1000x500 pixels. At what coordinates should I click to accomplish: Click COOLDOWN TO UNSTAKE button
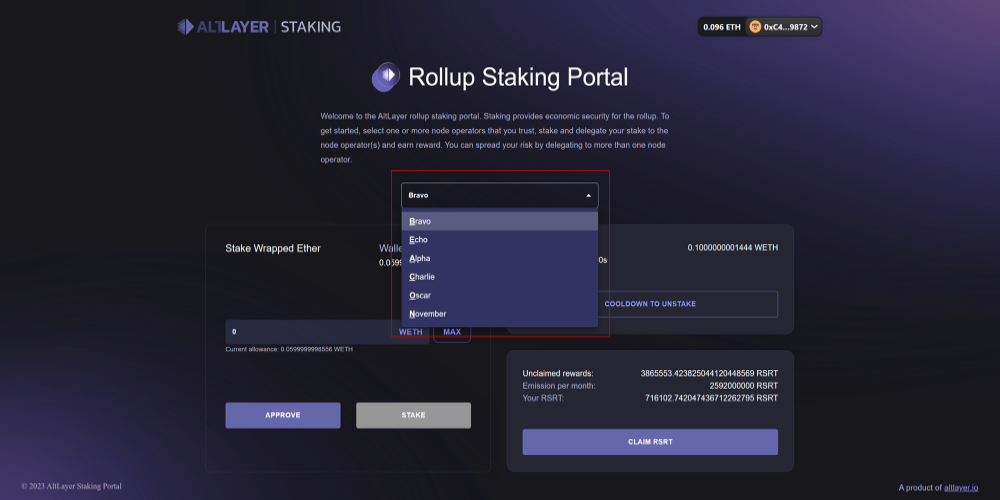650,304
